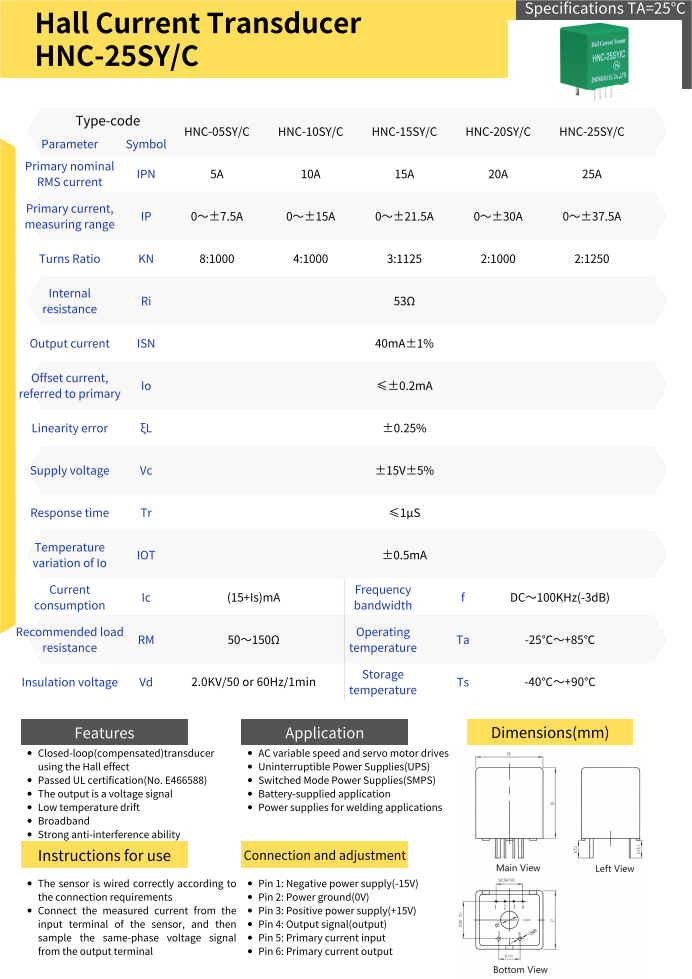Select the Frequency bandwidth value DC~100KHz

(559, 598)
